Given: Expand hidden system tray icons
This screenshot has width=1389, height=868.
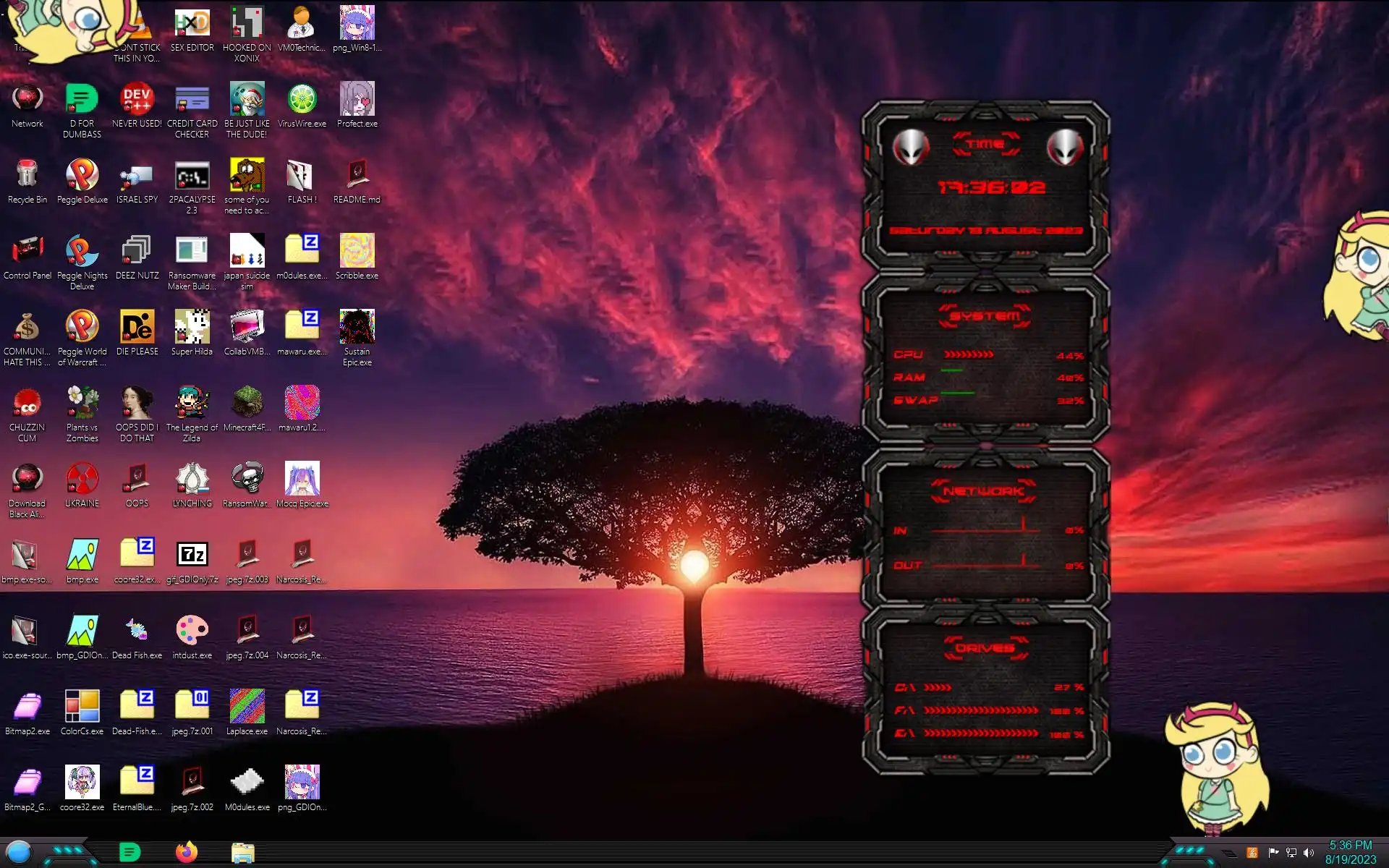Looking at the screenshot, I should click(1228, 854).
